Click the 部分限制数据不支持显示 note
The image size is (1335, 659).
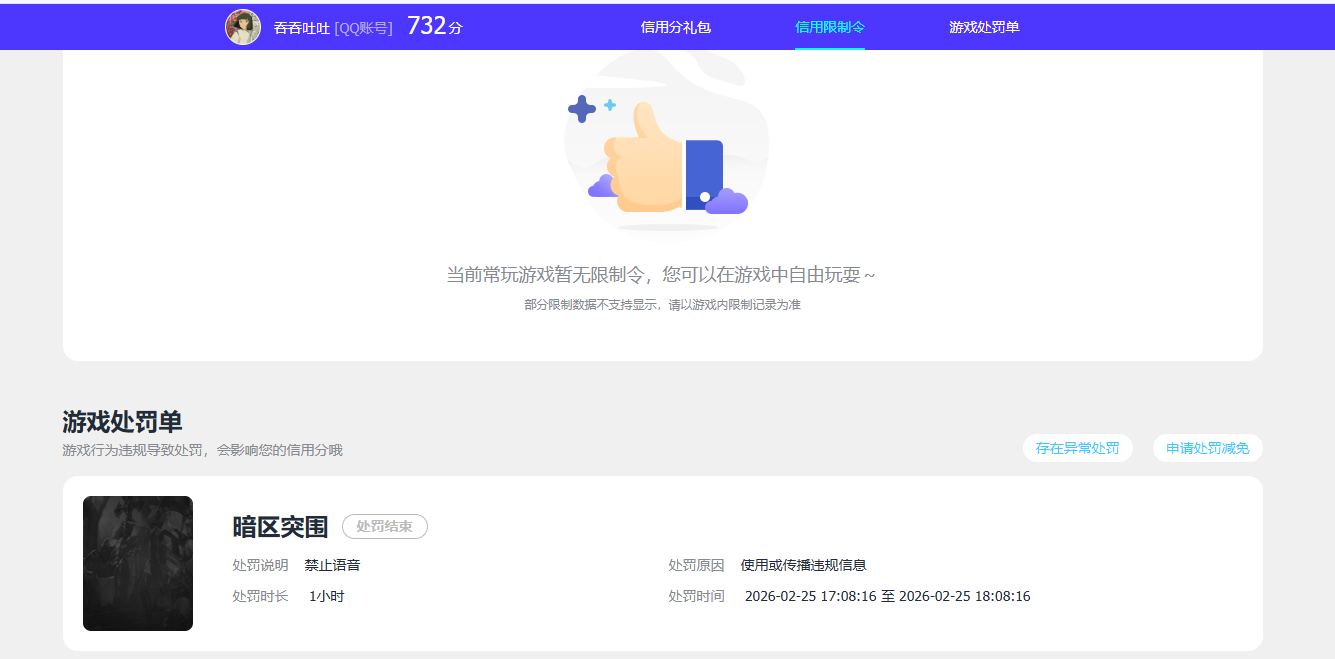[662, 305]
